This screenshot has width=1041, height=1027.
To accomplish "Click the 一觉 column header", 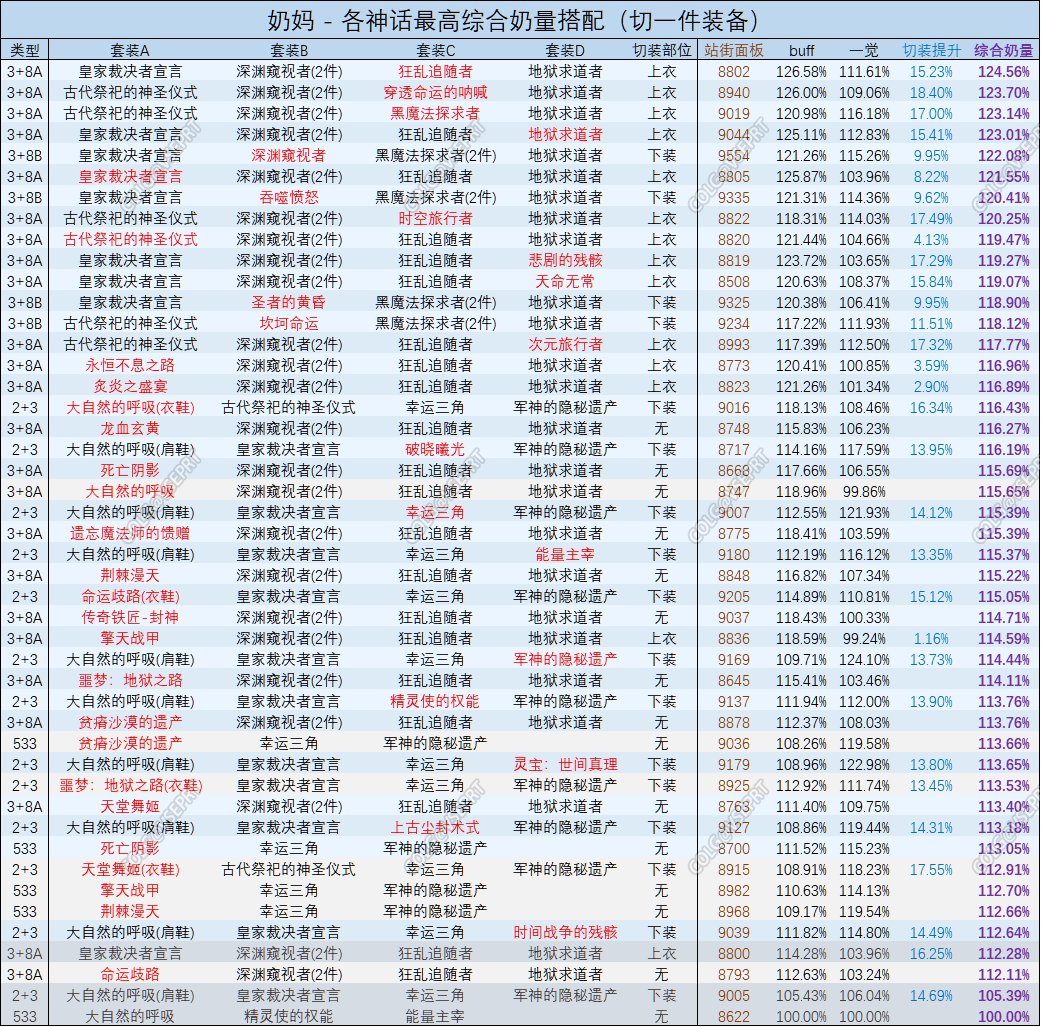I will pos(864,50).
